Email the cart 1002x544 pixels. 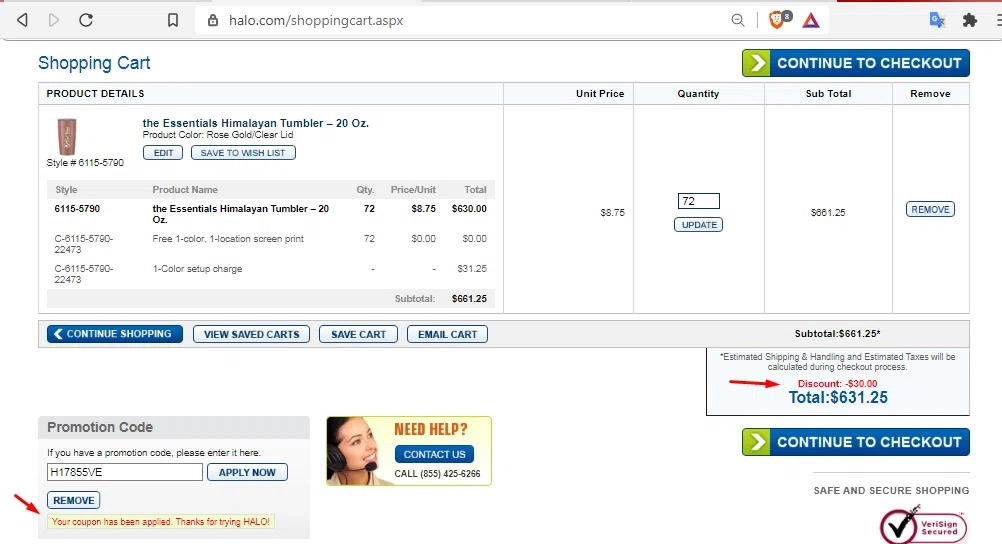pos(447,334)
